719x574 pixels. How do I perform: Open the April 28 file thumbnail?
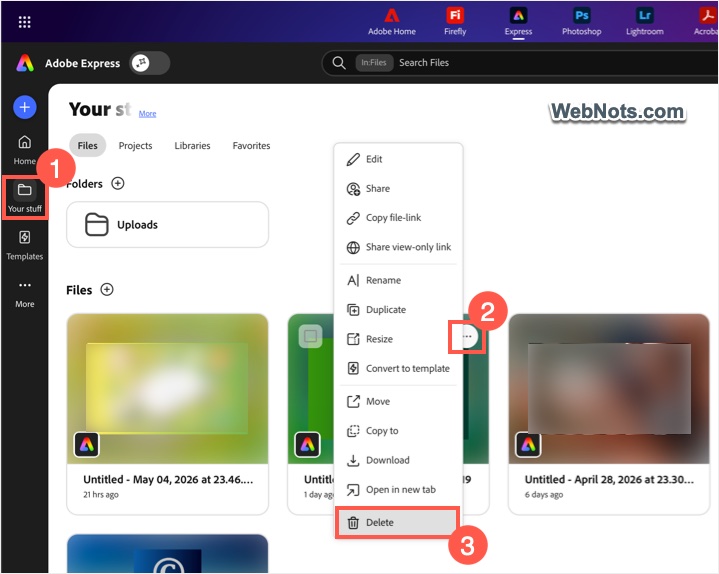tap(608, 389)
